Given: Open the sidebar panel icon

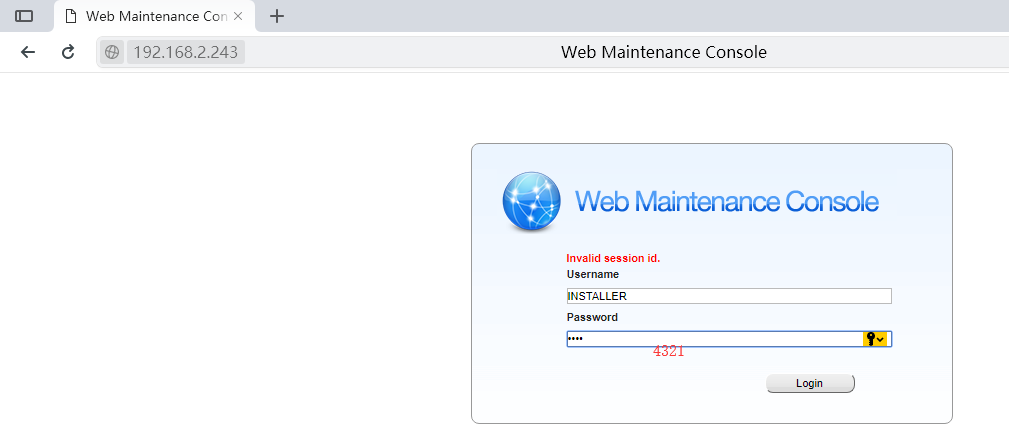Looking at the screenshot, I should click(x=24, y=16).
